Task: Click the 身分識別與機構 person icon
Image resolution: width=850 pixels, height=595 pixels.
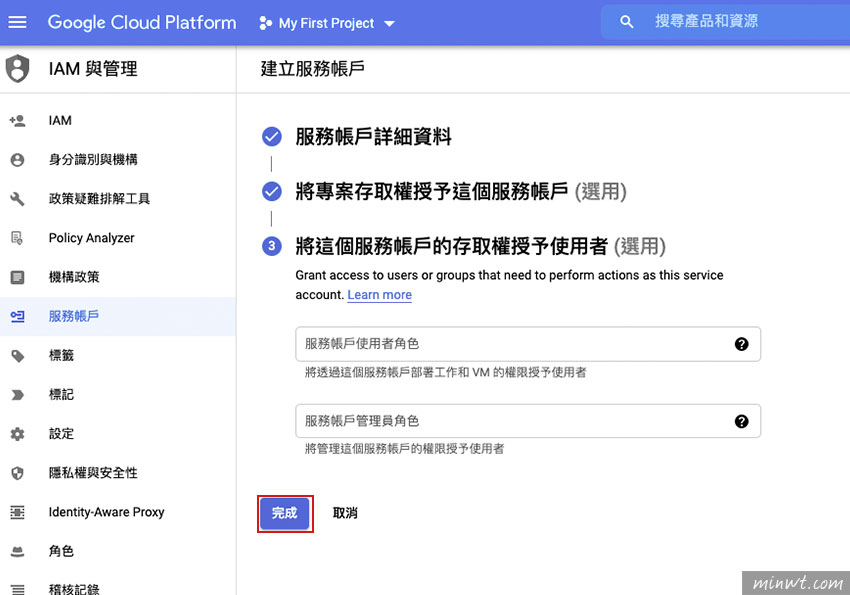Action: [x=17, y=160]
